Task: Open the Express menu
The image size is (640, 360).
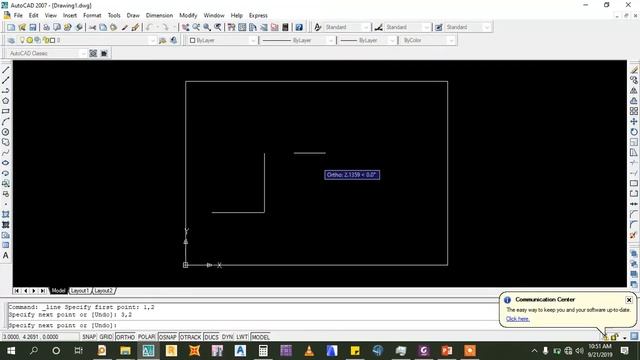Action: point(258,16)
